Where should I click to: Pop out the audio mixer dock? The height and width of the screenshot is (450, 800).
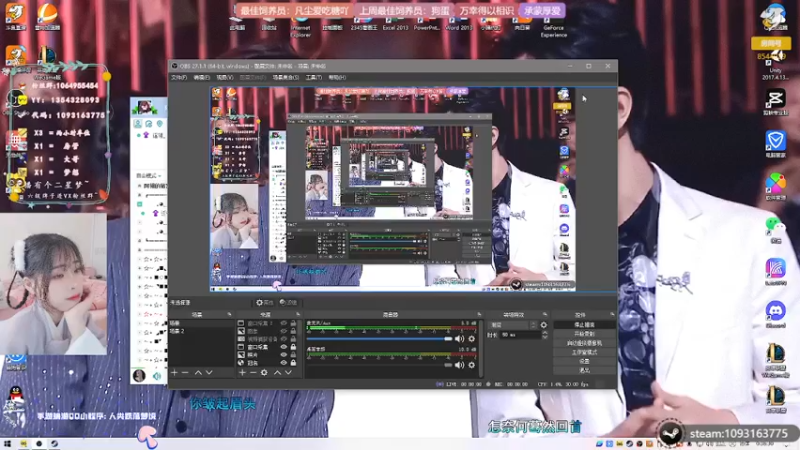click(x=479, y=314)
